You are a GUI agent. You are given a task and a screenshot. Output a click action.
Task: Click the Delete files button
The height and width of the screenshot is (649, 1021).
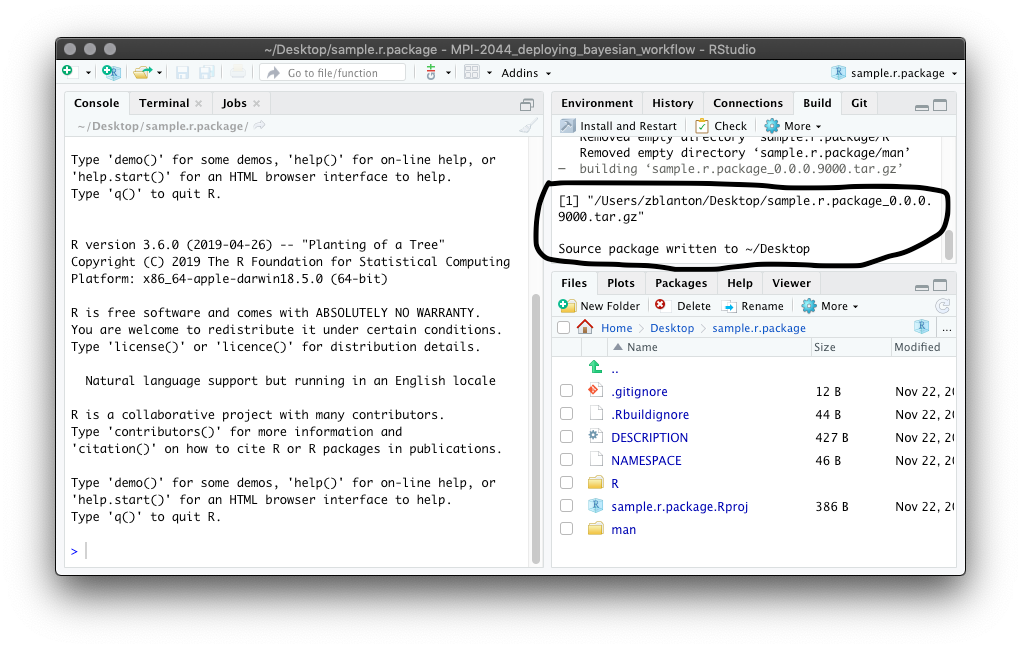click(682, 306)
